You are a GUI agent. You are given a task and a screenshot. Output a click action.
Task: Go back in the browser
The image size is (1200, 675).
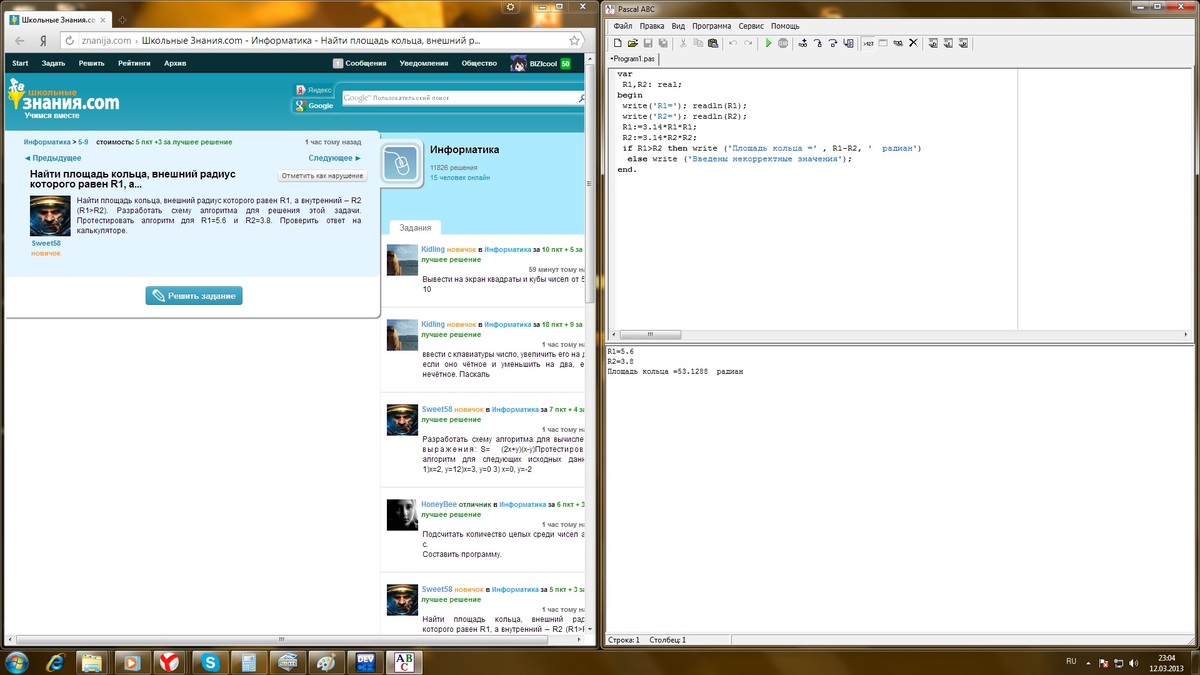click(x=20, y=41)
